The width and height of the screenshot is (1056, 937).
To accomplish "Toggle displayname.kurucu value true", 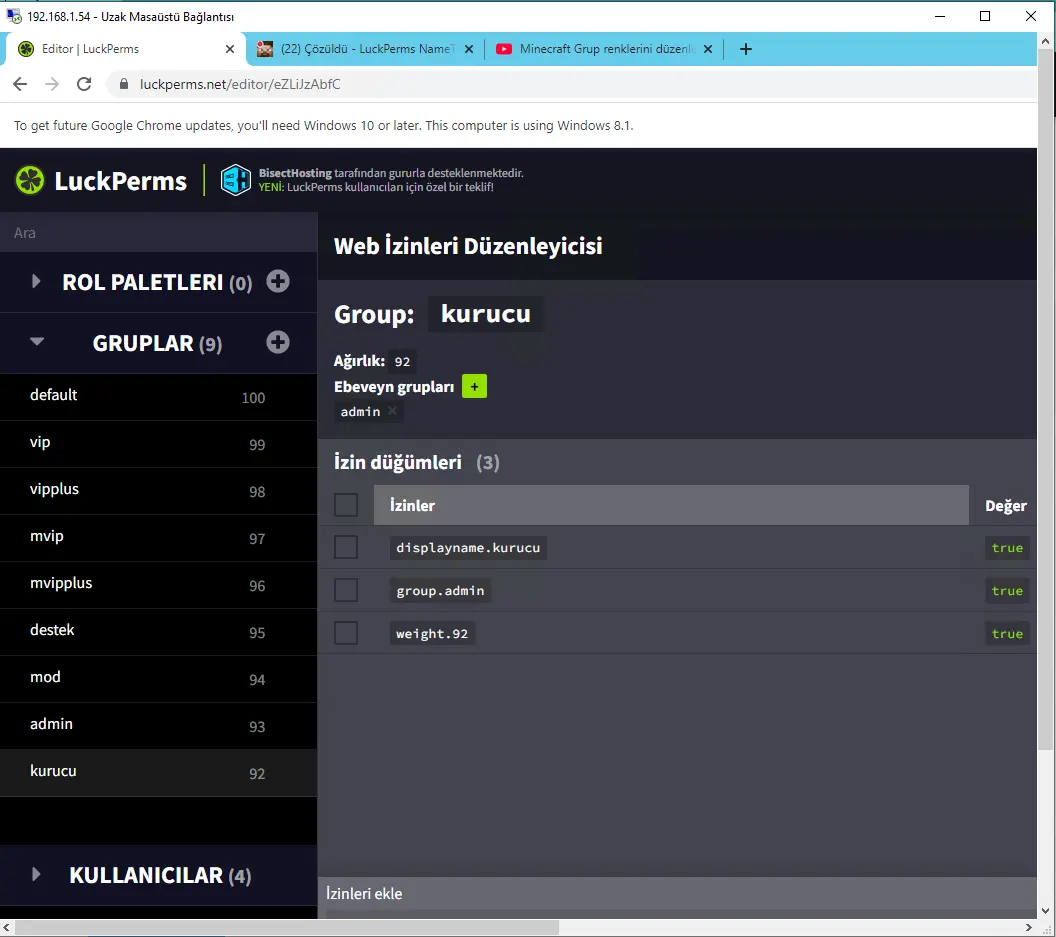I will (x=1007, y=548).
